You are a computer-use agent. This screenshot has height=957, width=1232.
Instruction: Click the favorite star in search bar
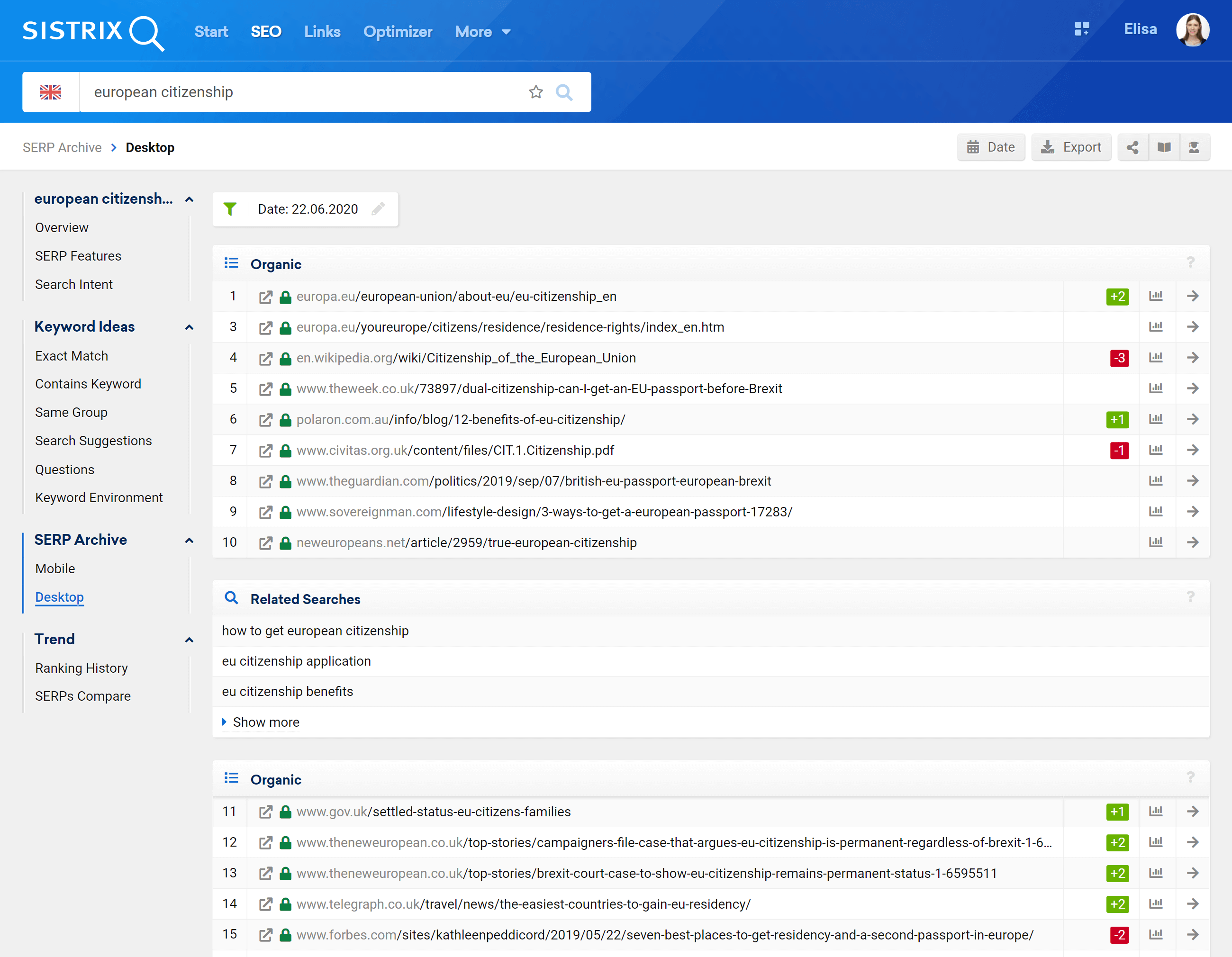[x=535, y=92]
